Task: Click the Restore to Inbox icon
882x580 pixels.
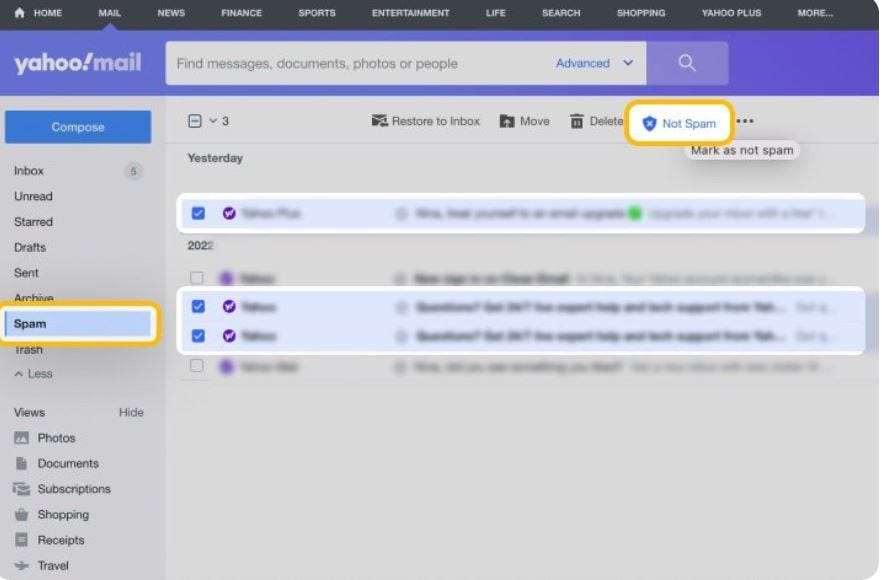Action: (378, 121)
